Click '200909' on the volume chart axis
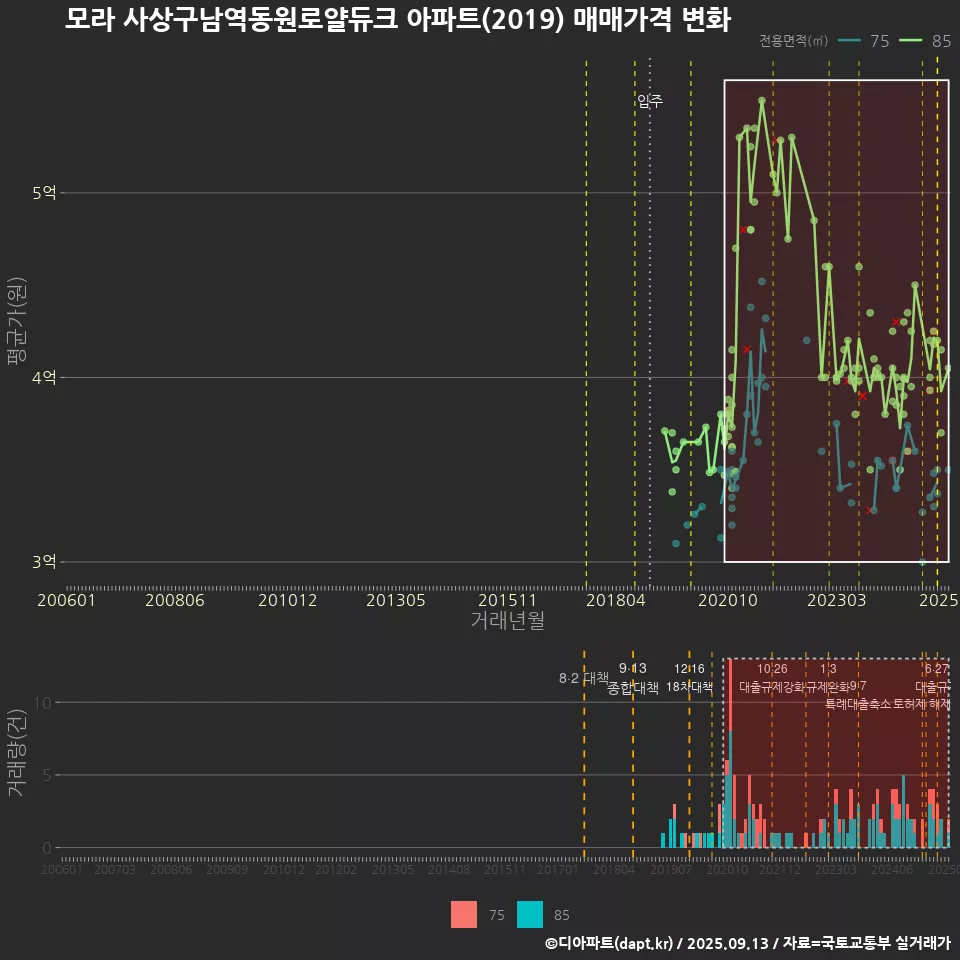Image resolution: width=960 pixels, height=960 pixels. coord(227,869)
